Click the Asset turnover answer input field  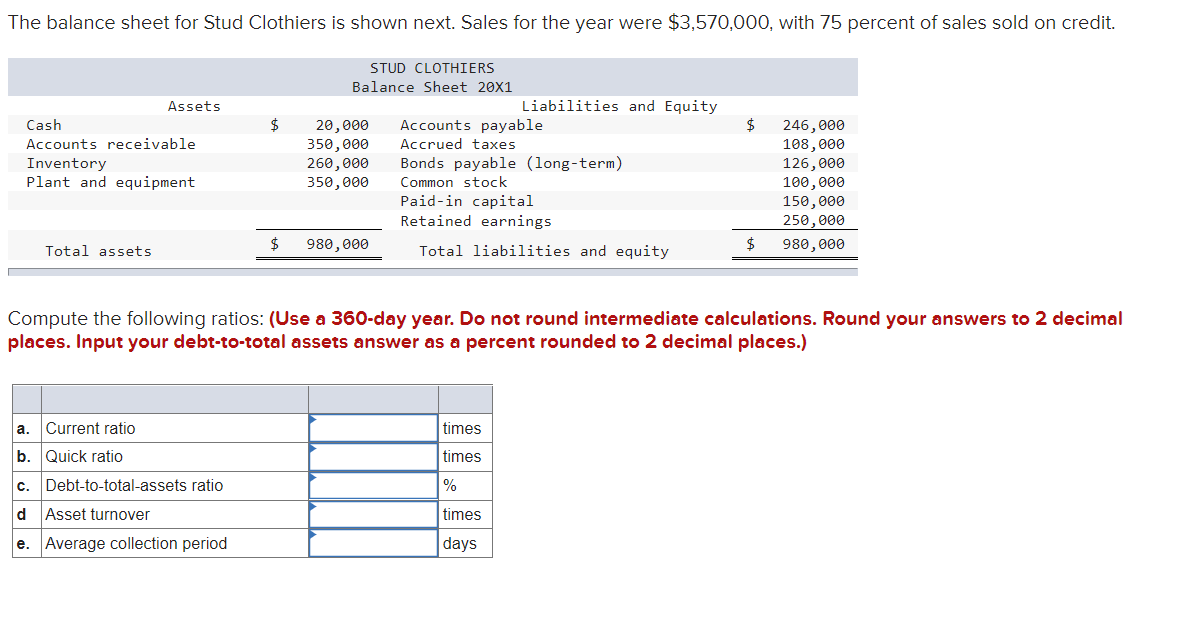click(372, 514)
